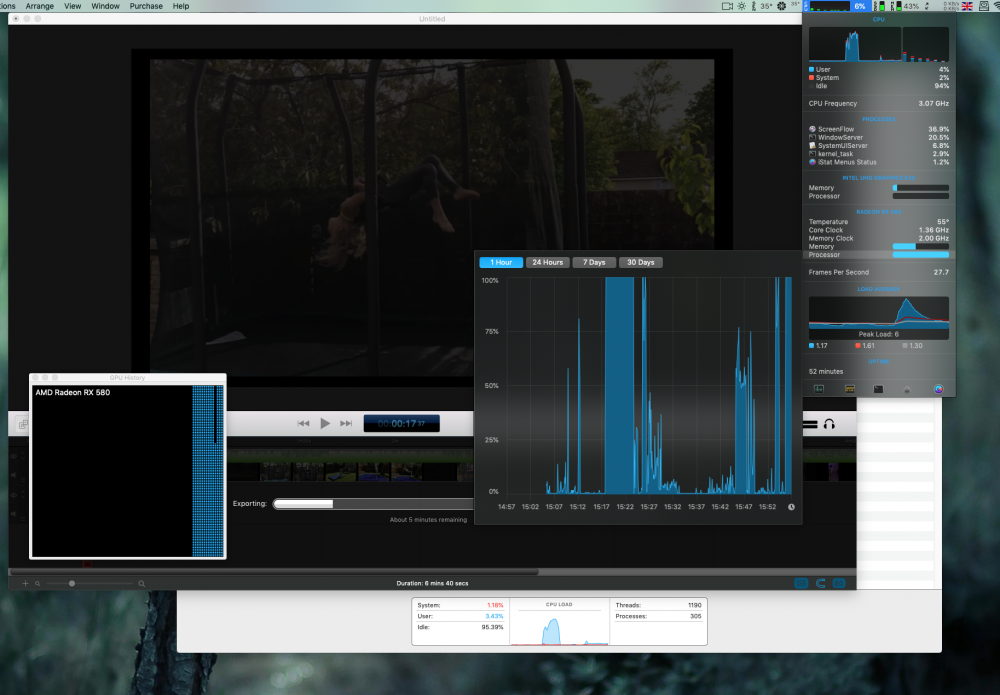Click the overlapping squares icon in ScreenFlow toolbar
Screen dimensions: 1000x695
click(x=23, y=424)
